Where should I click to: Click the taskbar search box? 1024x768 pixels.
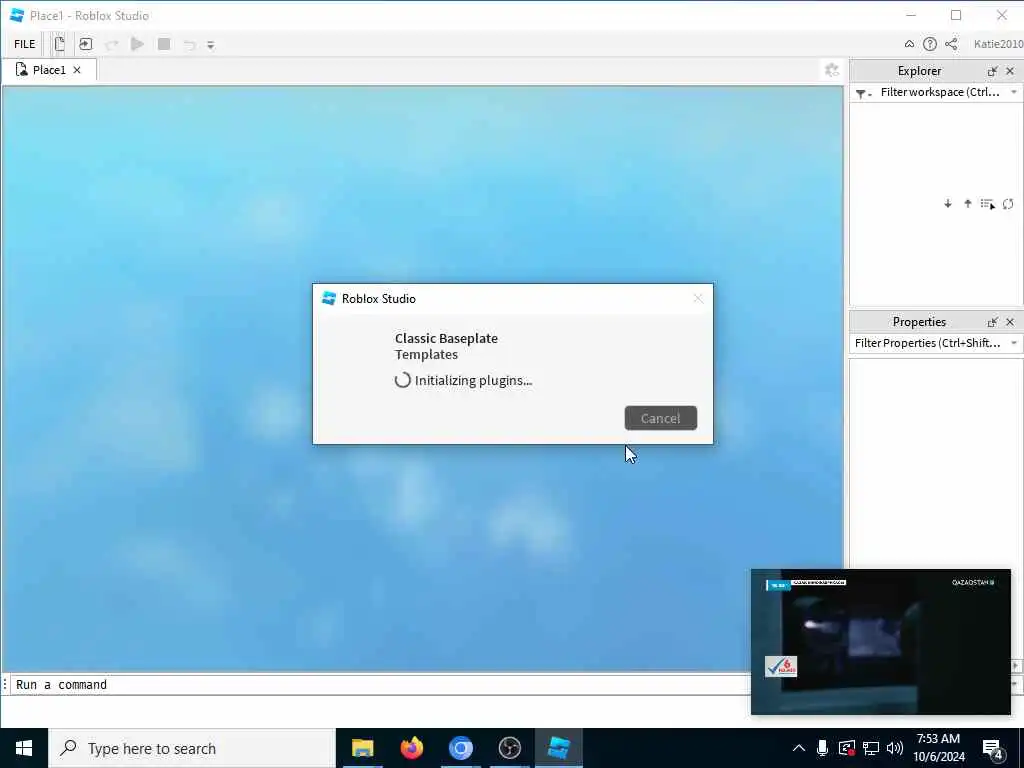point(191,748)
